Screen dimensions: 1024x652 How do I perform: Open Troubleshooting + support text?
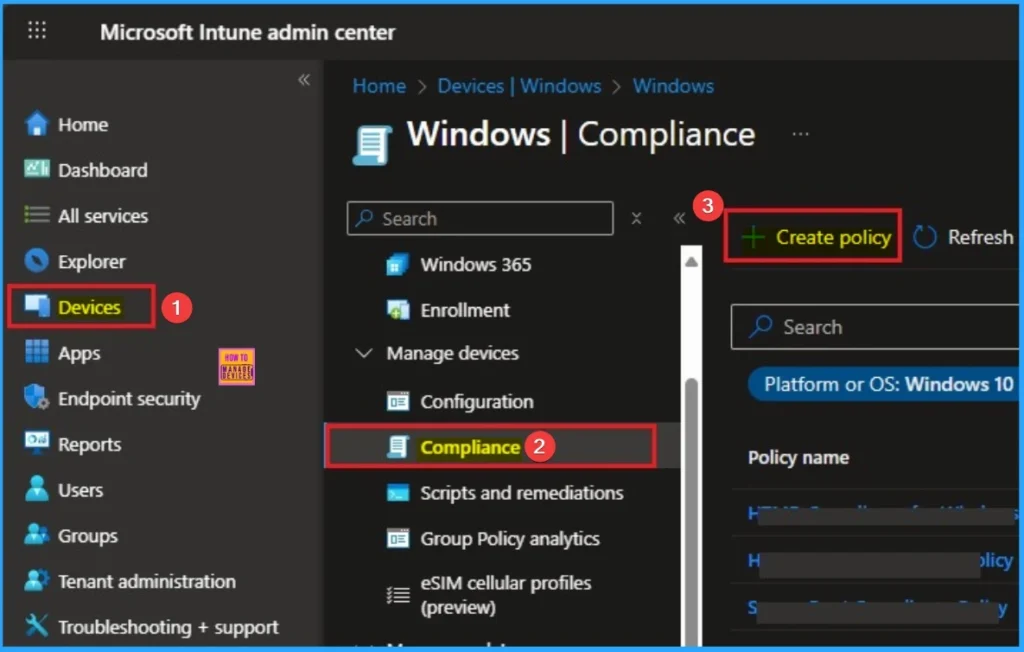point(168,627)
